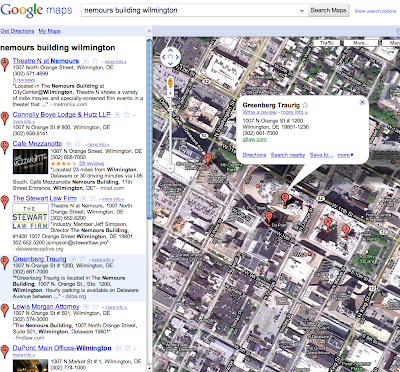Expand options dropdown for Theatre N at Nemours

tap(86, 61)
